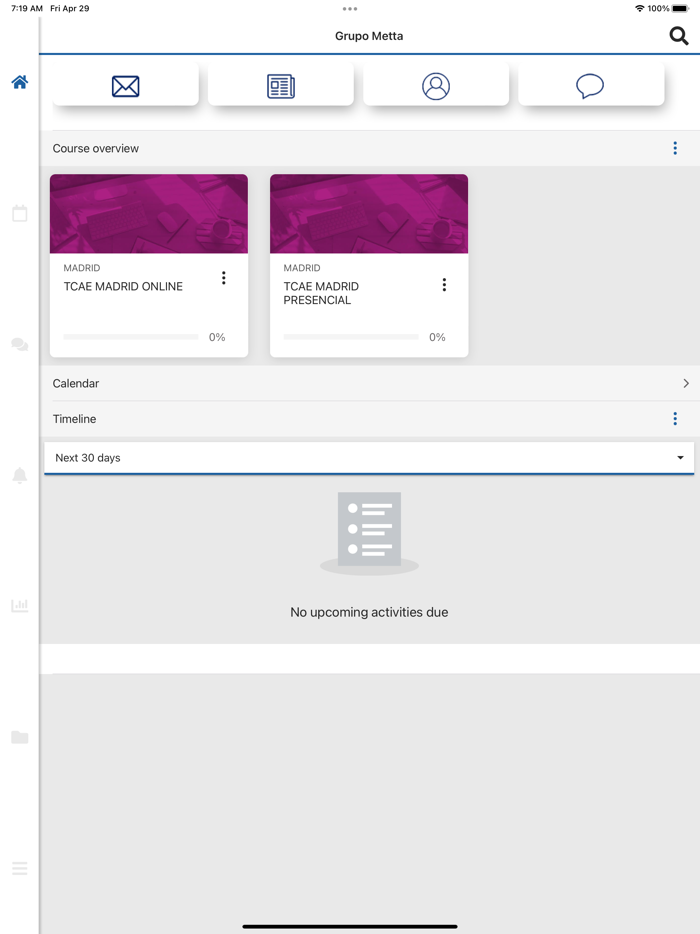Select TCAE MADRID PRESENCIAL course image
Image resolution: width=700 pixels, height=934 pixels.
point(369,214)
